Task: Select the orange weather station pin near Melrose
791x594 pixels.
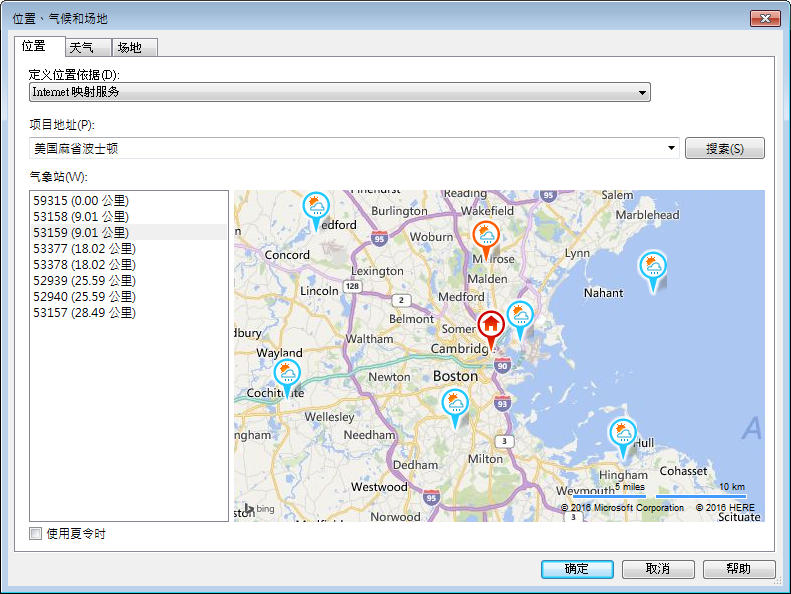Action: [486, 239]
